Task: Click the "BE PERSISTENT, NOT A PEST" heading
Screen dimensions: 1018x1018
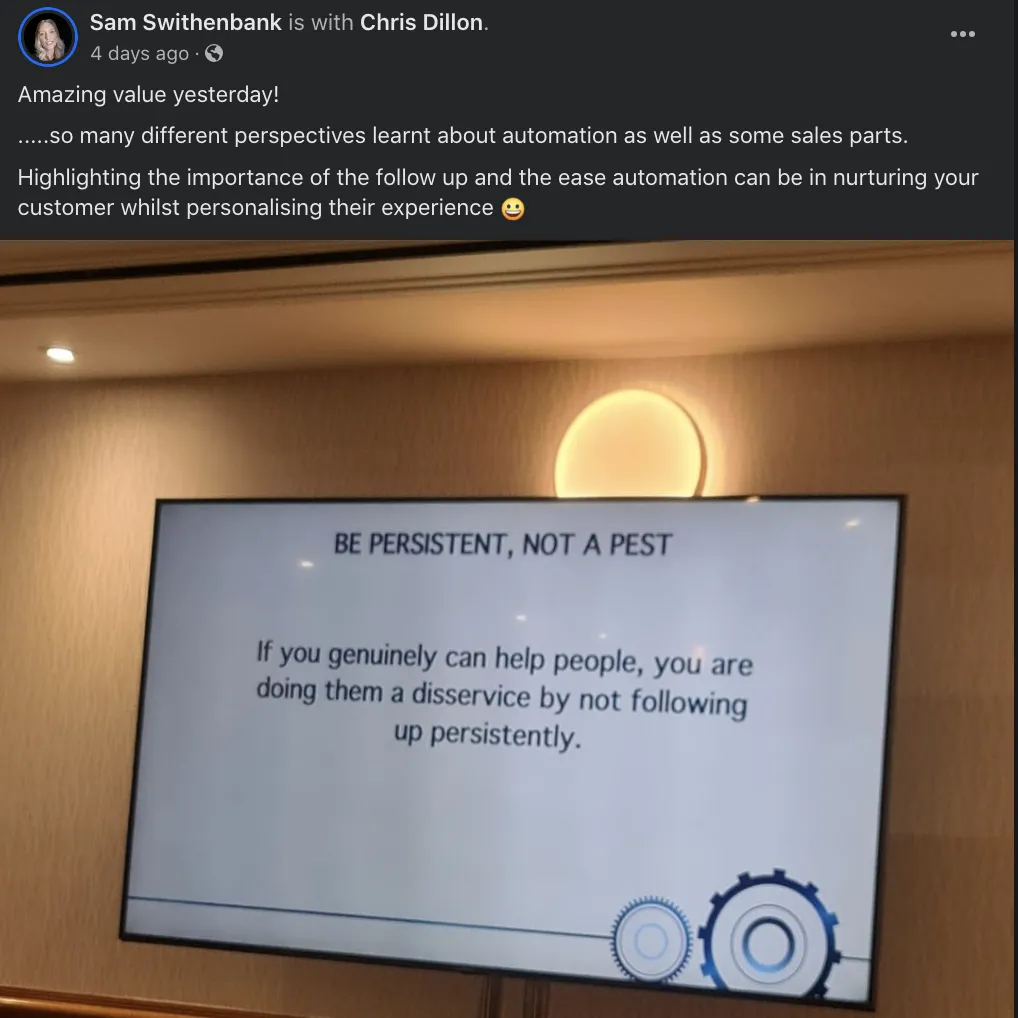Action: click(503, 544)
